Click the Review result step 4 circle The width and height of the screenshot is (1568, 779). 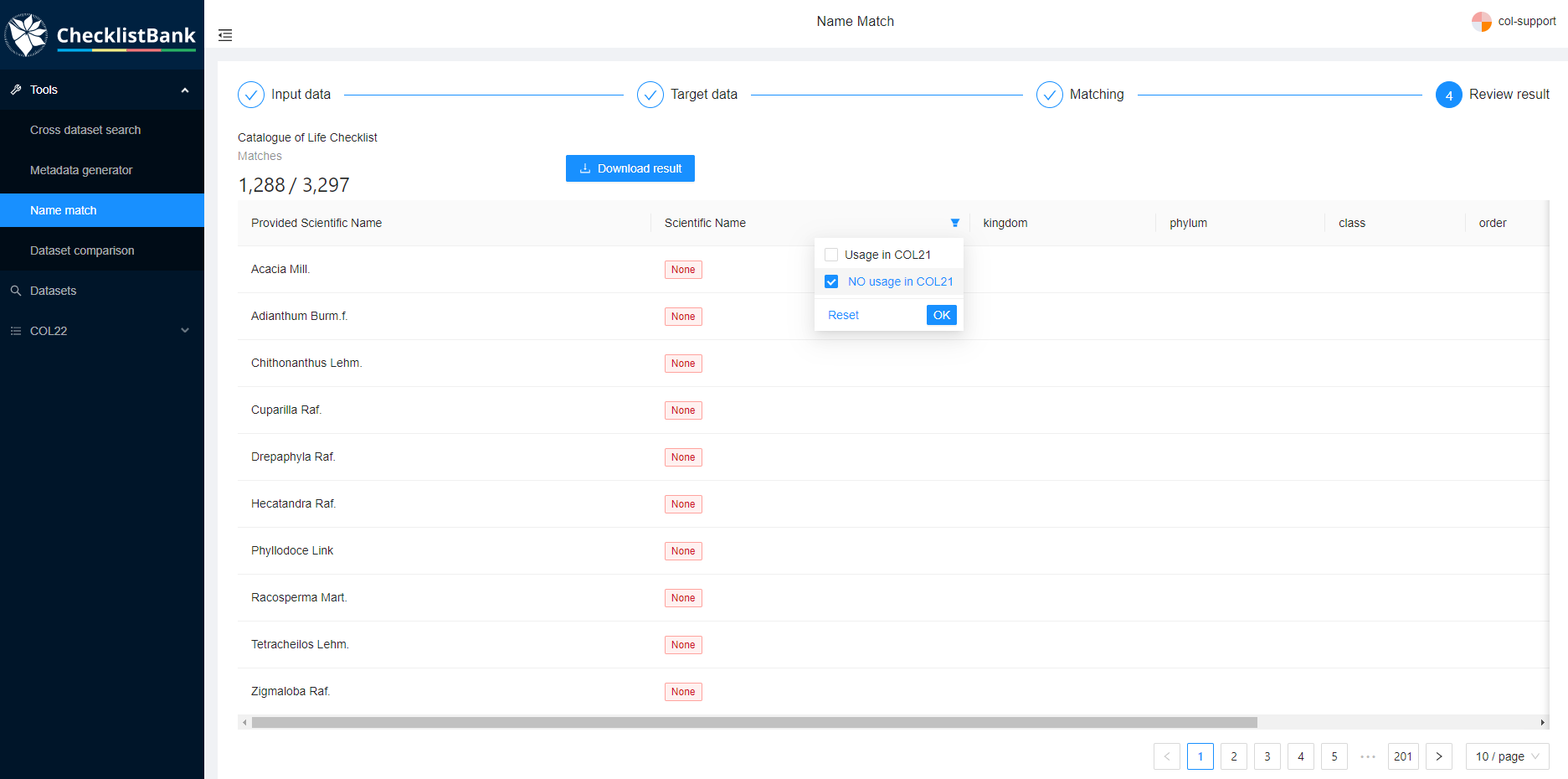coord(1449,95)
